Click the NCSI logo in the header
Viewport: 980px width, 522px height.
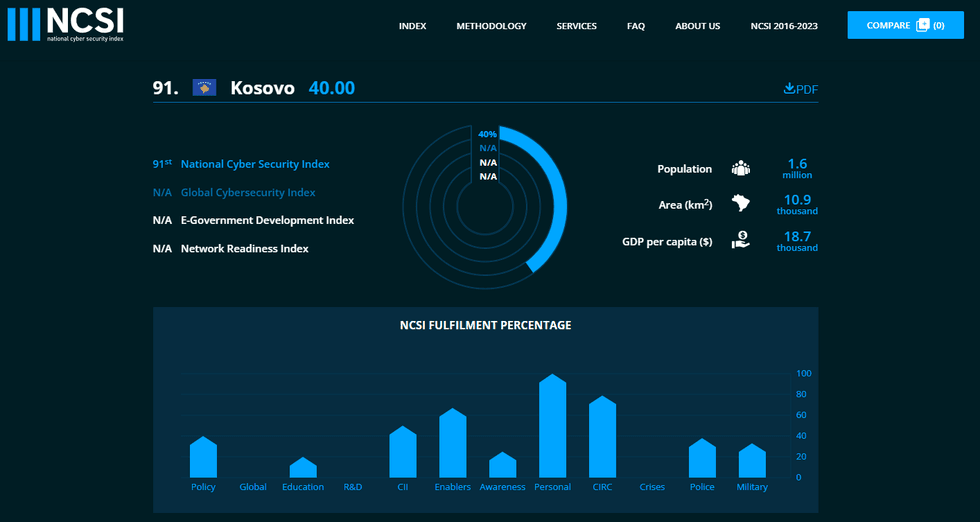(68, 25)
